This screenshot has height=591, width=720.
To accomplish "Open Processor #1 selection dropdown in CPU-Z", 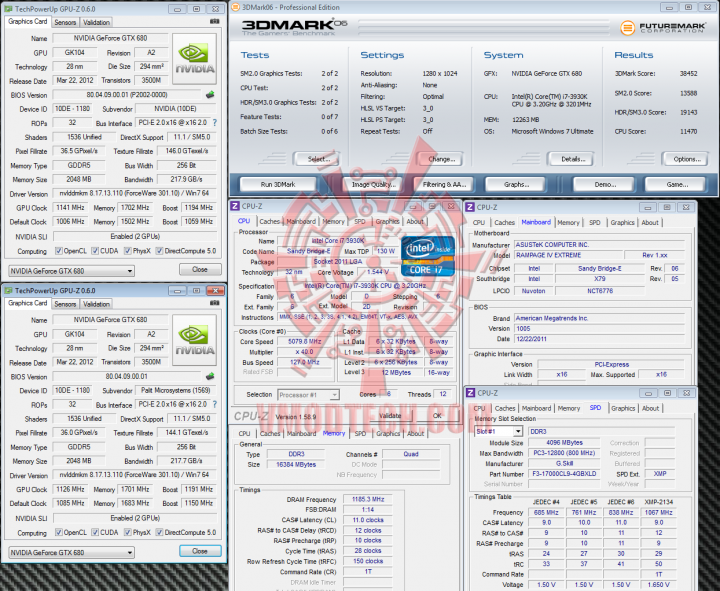I will click(308, 395).
